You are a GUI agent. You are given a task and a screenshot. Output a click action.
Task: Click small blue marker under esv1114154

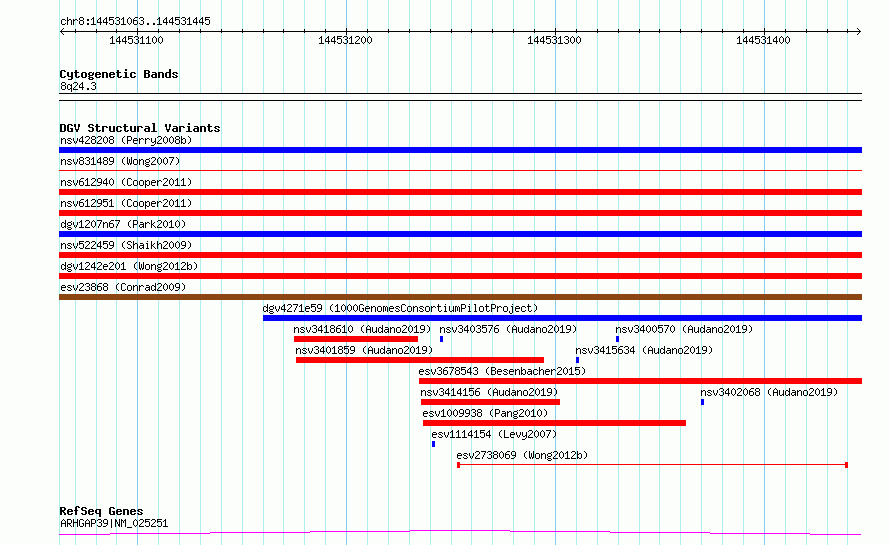coord(434,444)
